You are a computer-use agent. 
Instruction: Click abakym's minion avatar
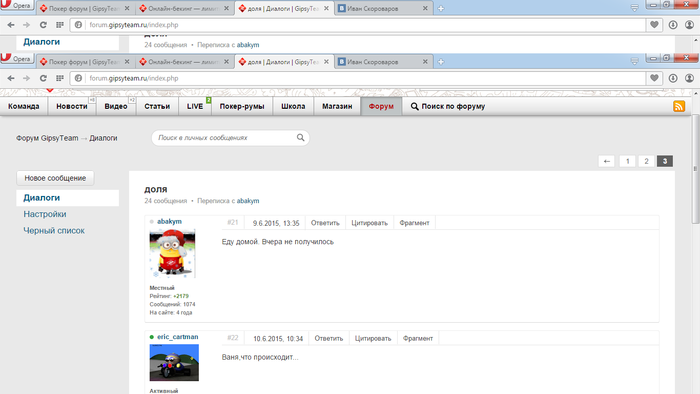[x=172, y=253]
